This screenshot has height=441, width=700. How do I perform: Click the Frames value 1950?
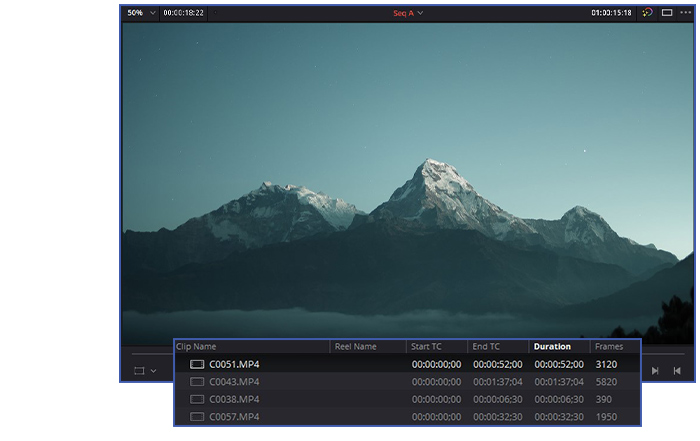[x=606, y=416]
